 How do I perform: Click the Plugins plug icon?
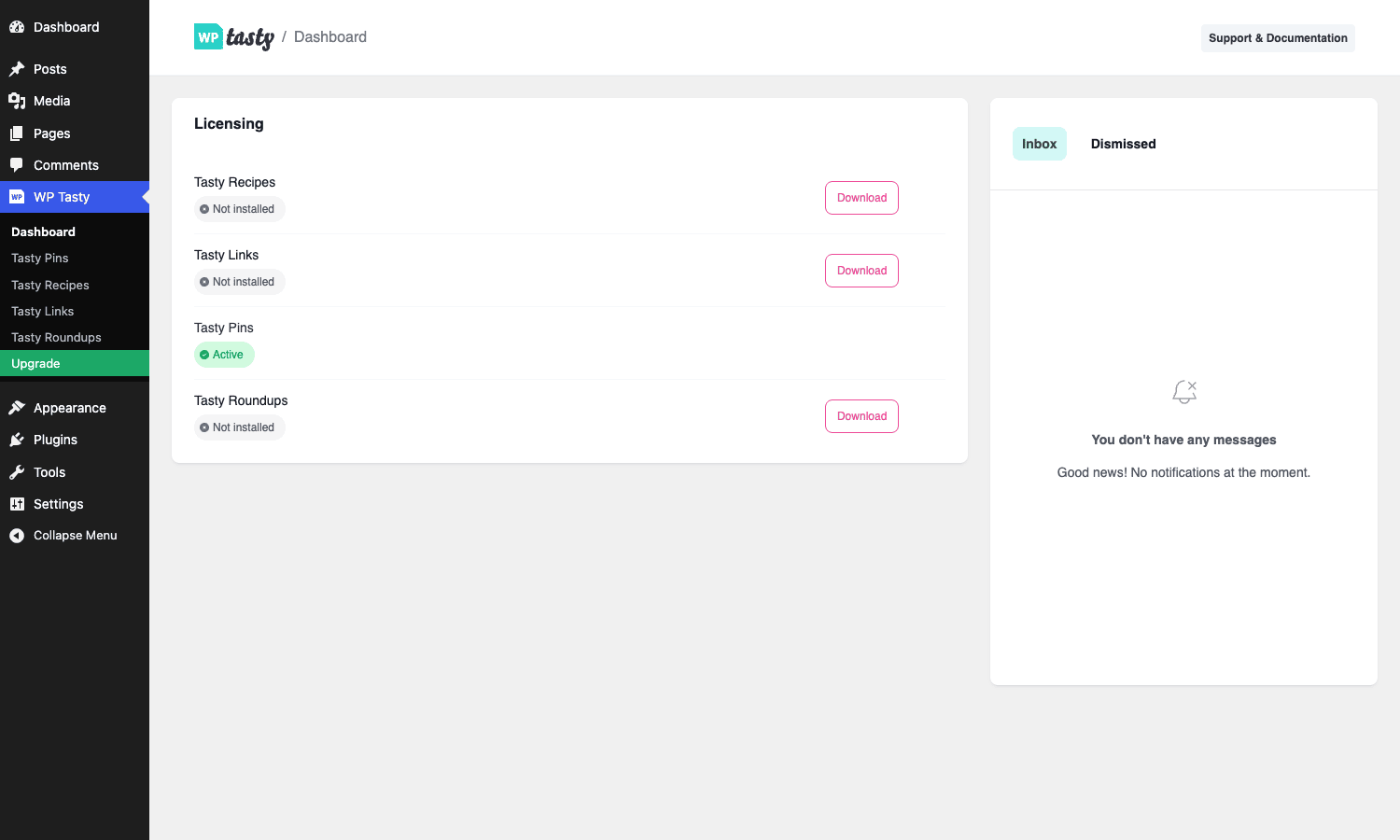[17, 440]
